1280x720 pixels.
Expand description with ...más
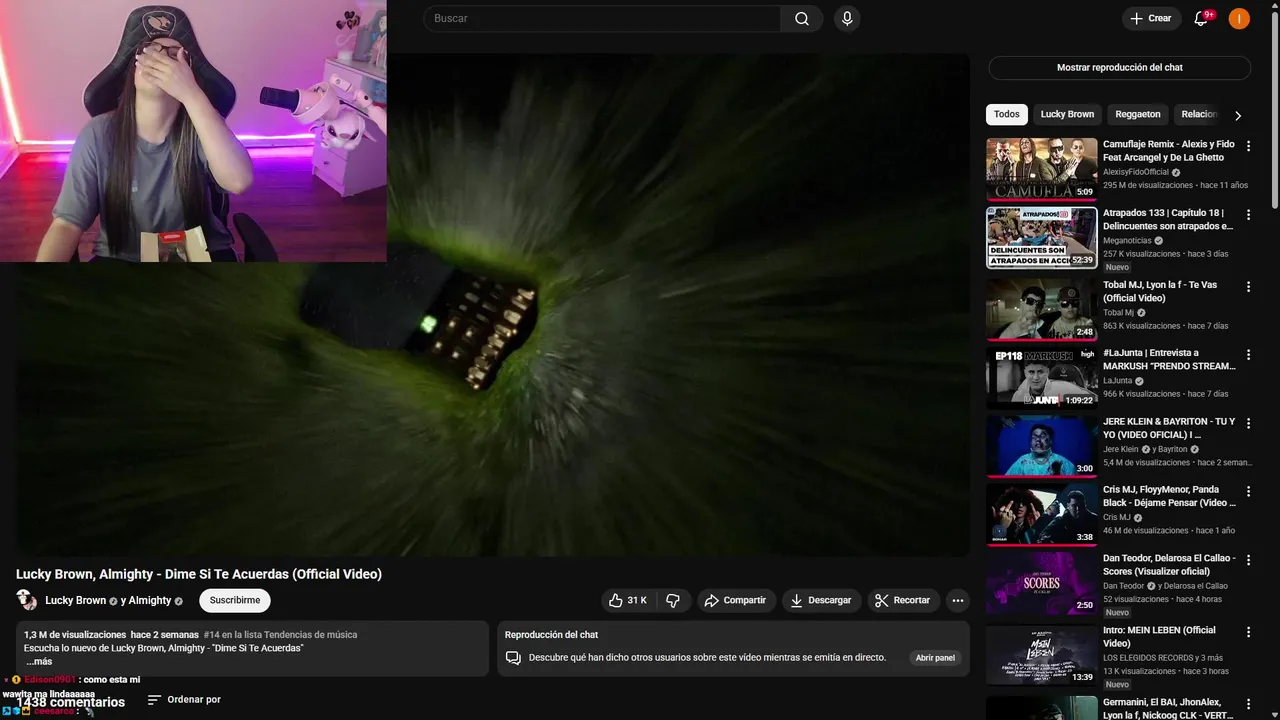pos(39,661)
